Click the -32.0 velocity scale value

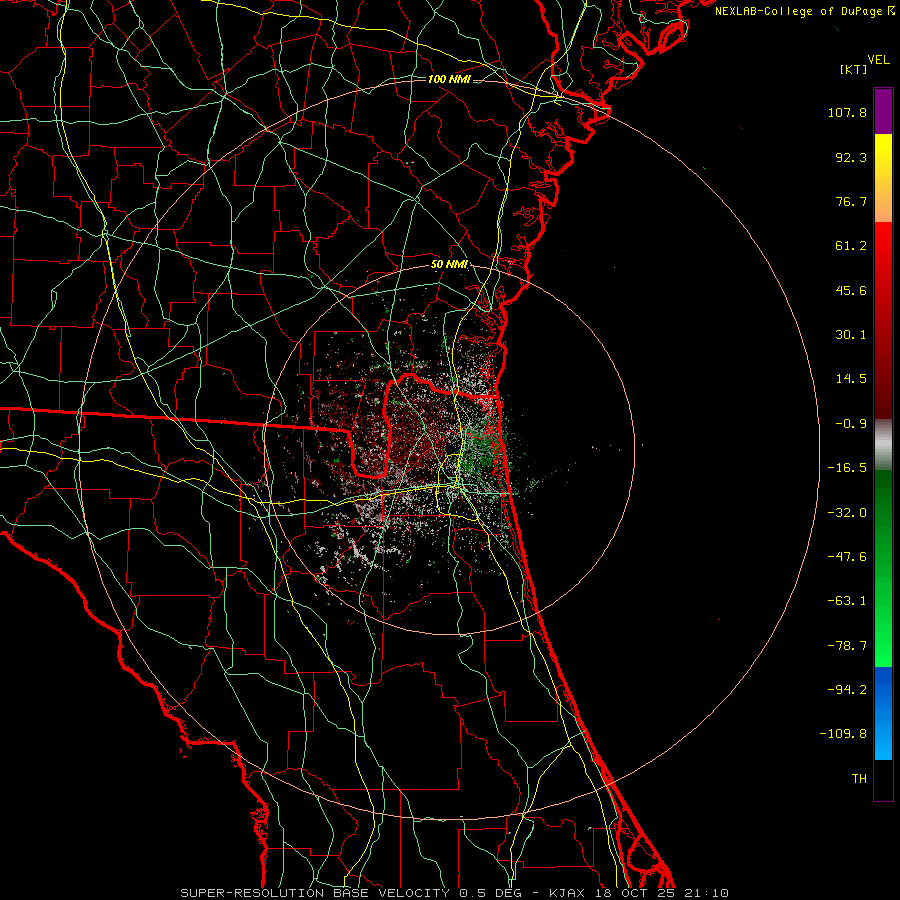847,513
